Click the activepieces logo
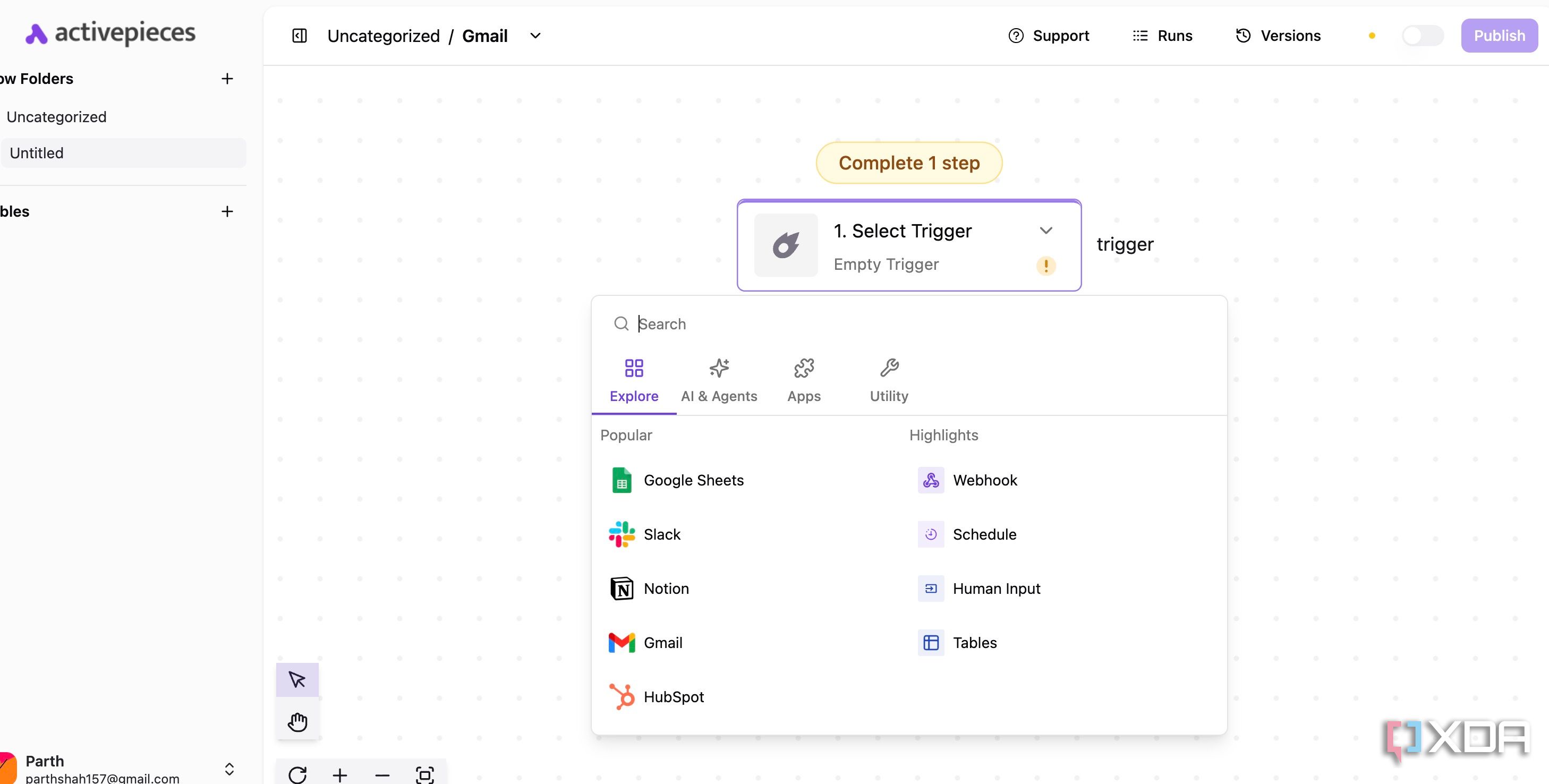The width and height of the screenshot is (1549, 784). pos(110,33)
